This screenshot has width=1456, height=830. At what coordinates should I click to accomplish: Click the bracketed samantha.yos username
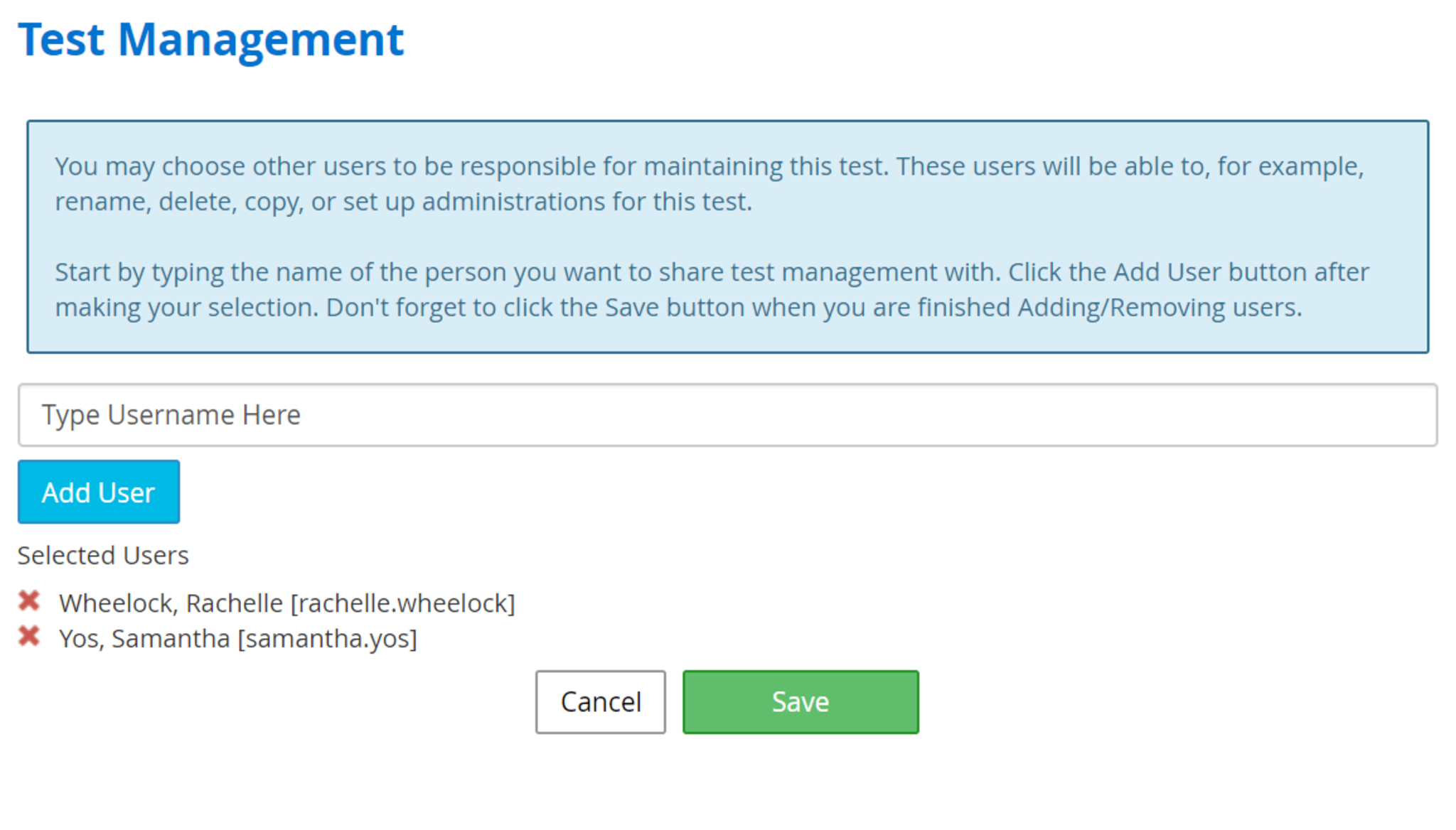click(x=327, y=639)
